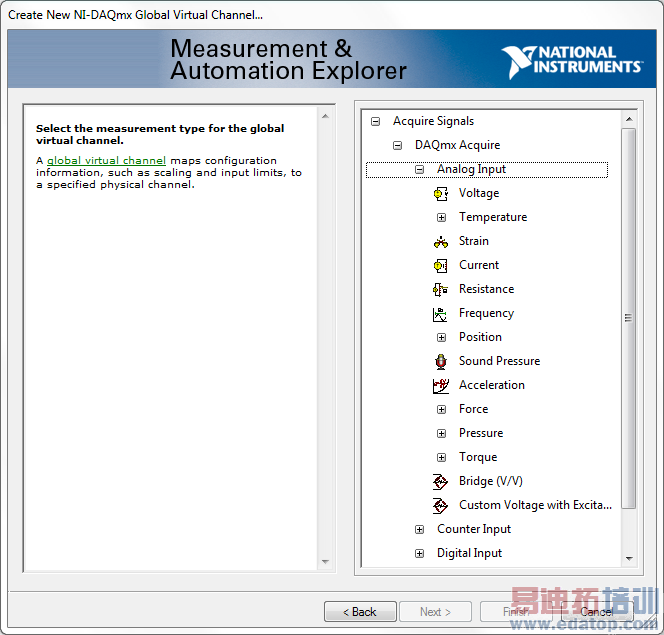664x635 pixels.
Task: Select the Strain label in tree
Action: click(x=474, y=241)
